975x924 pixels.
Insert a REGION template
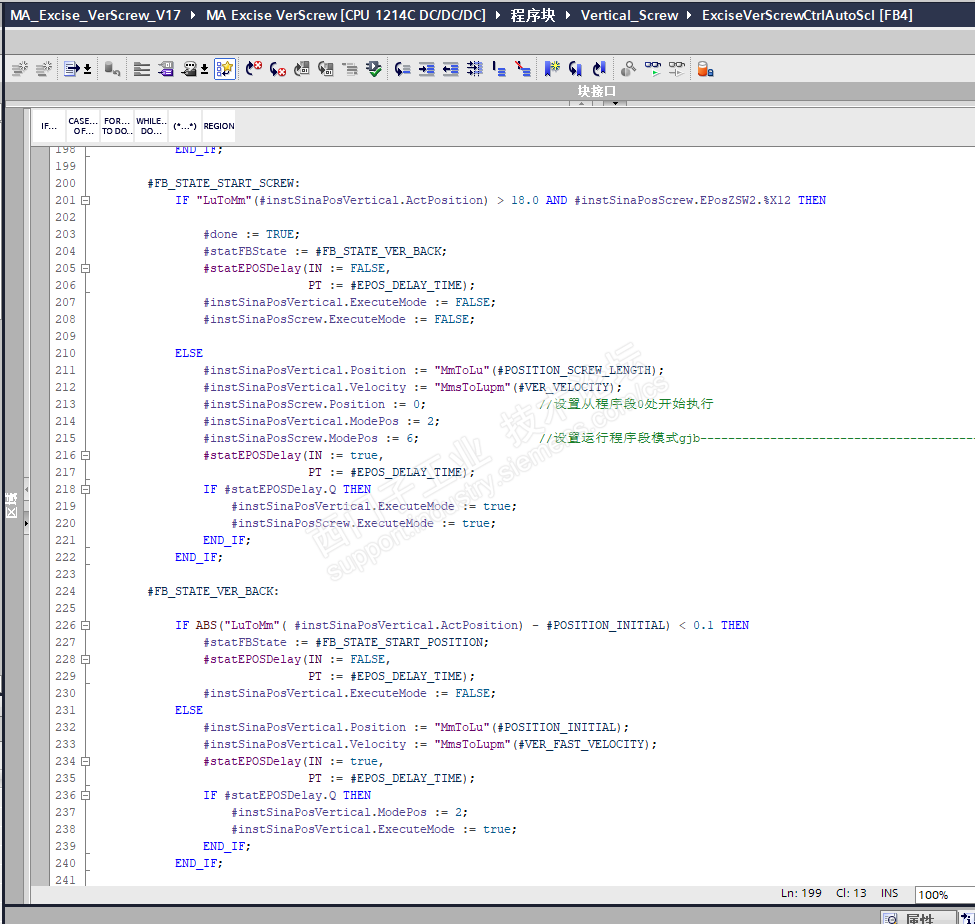(219, 127)
